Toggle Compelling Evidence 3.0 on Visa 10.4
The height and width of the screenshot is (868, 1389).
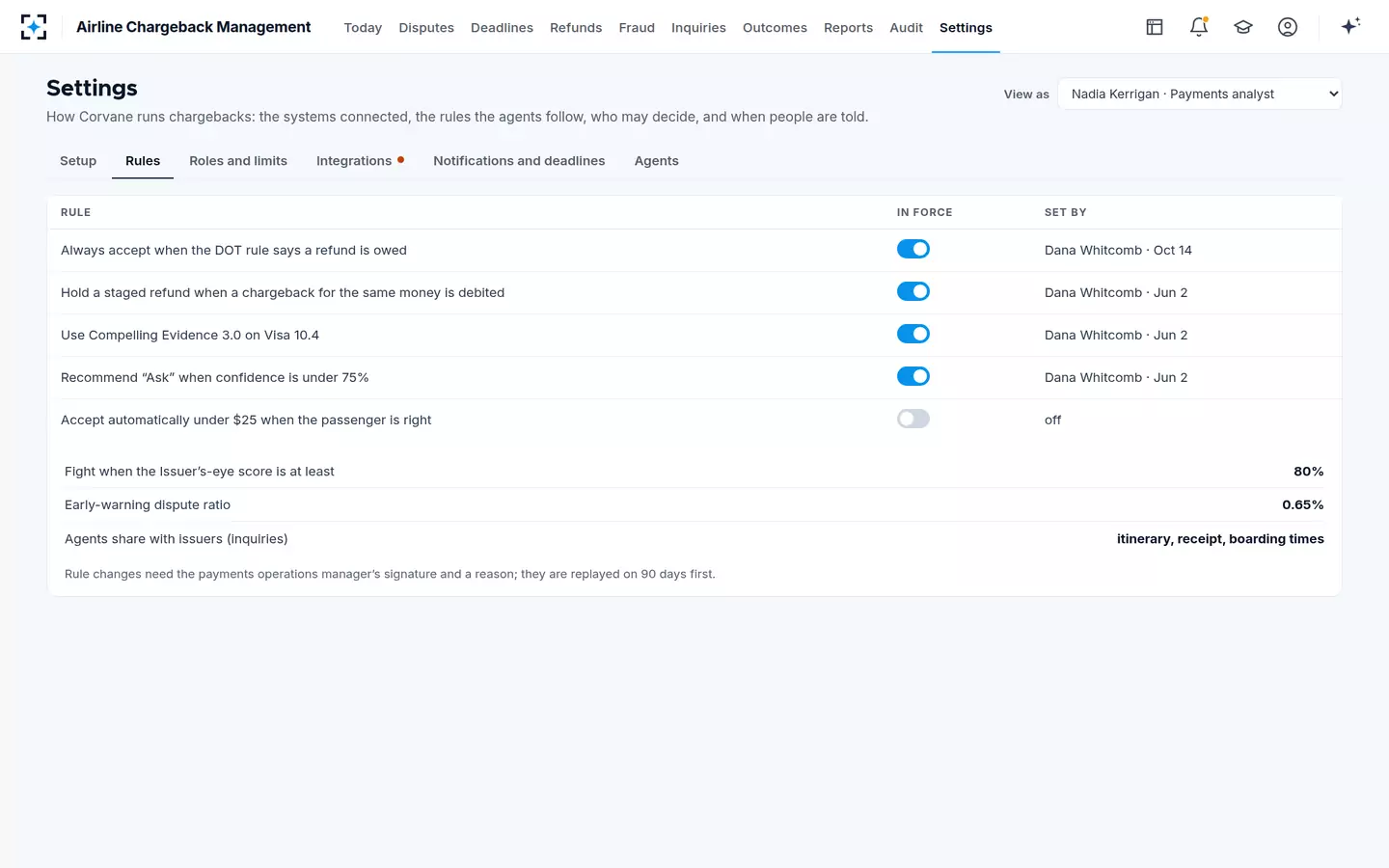[x=913, y=334]
